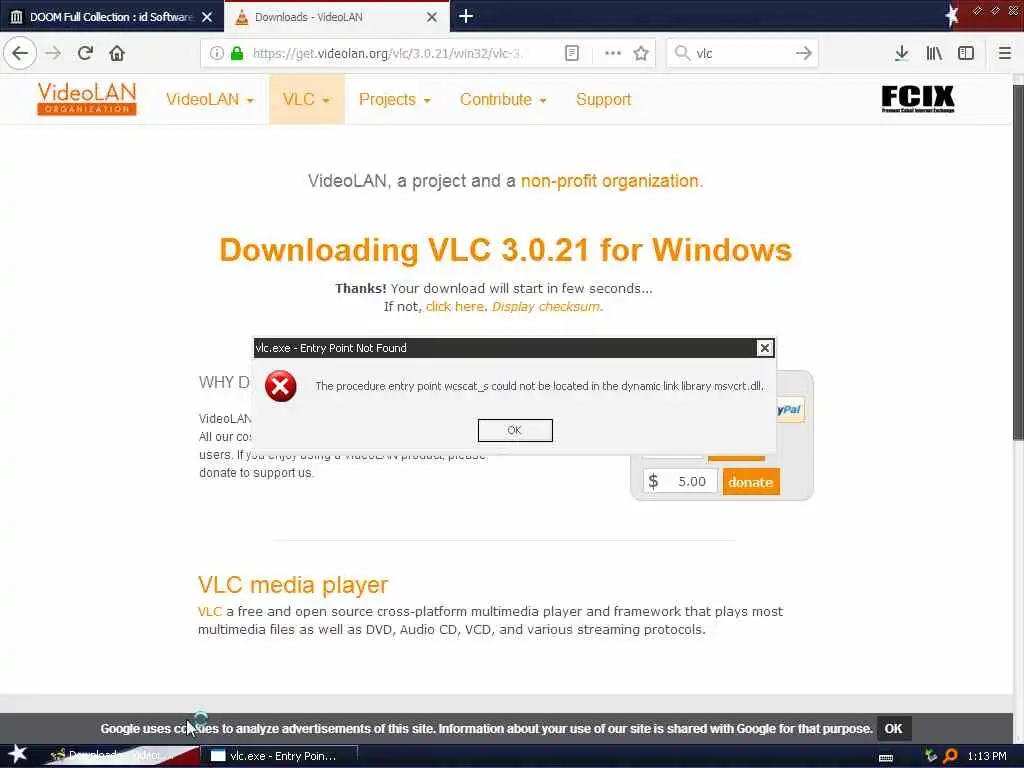Click the page vertical scrollbar thumb
Image resolution: width=1024 pixels, height=768 pixels.
1018,261
